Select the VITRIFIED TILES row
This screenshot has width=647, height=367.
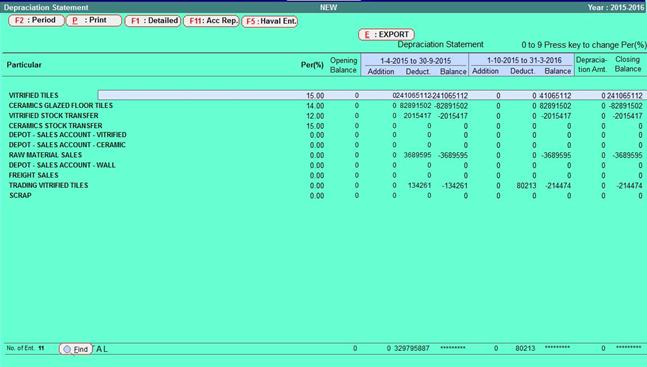[x=325, y=95]
